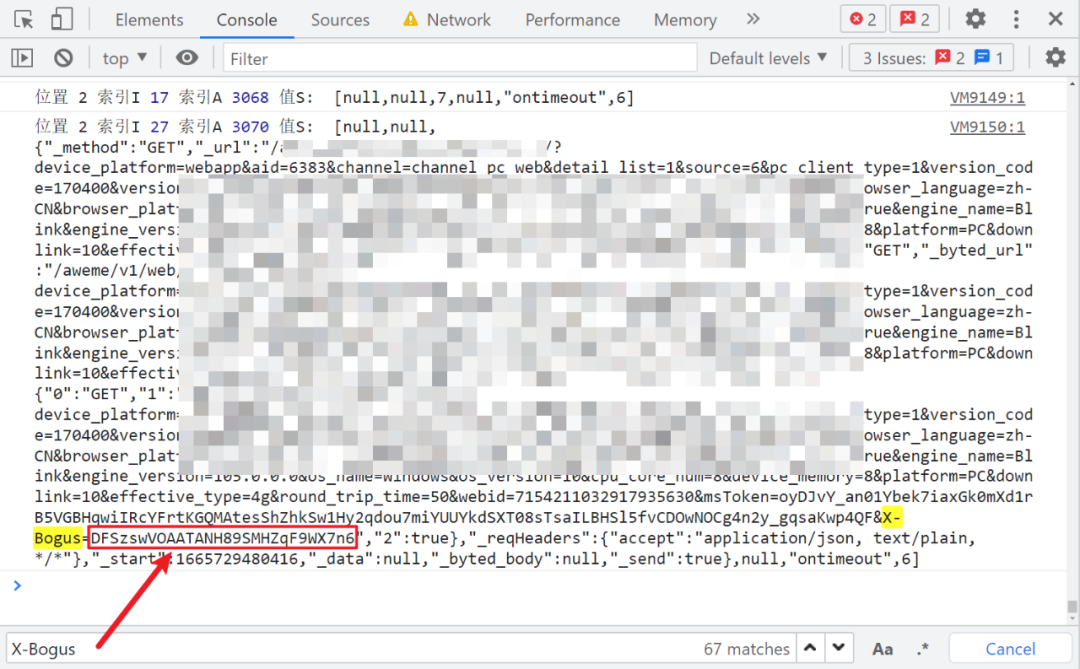Toggle the device toolbar icon
The width and height of the screenshot is (1080, 669).
61,19
